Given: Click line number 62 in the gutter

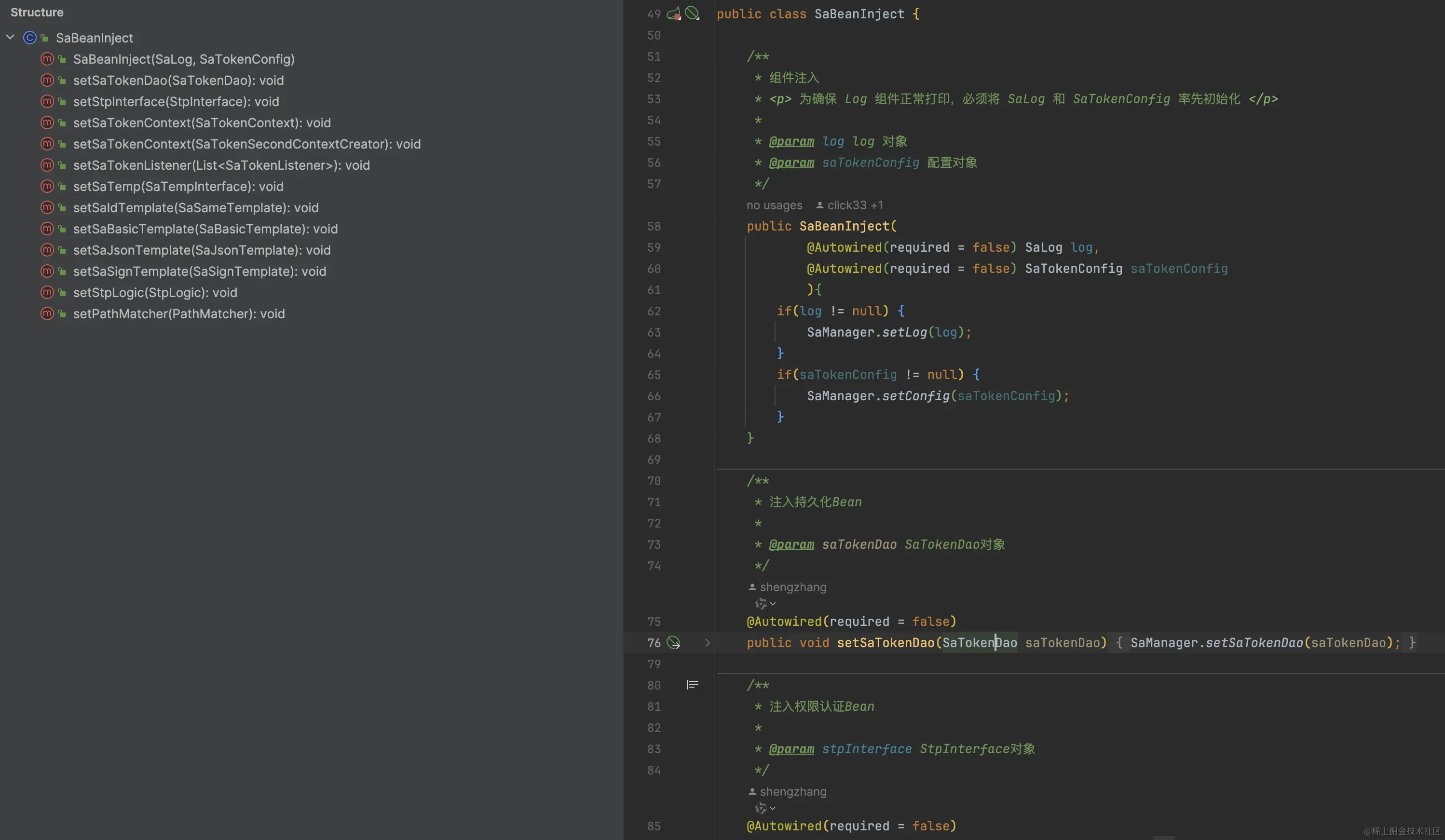Looking at the screenshot, I should tap(654, 312).
